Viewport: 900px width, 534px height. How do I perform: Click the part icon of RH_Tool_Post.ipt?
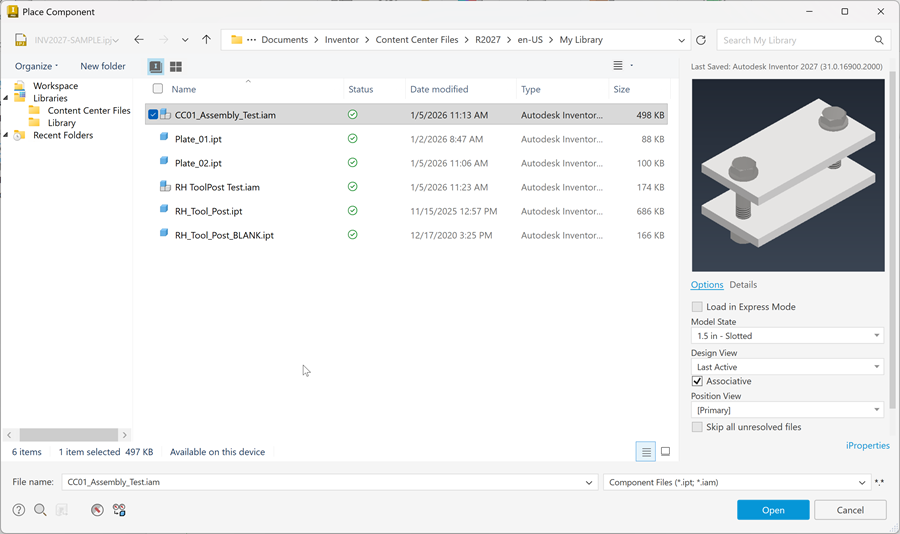[x=164, y=209]
